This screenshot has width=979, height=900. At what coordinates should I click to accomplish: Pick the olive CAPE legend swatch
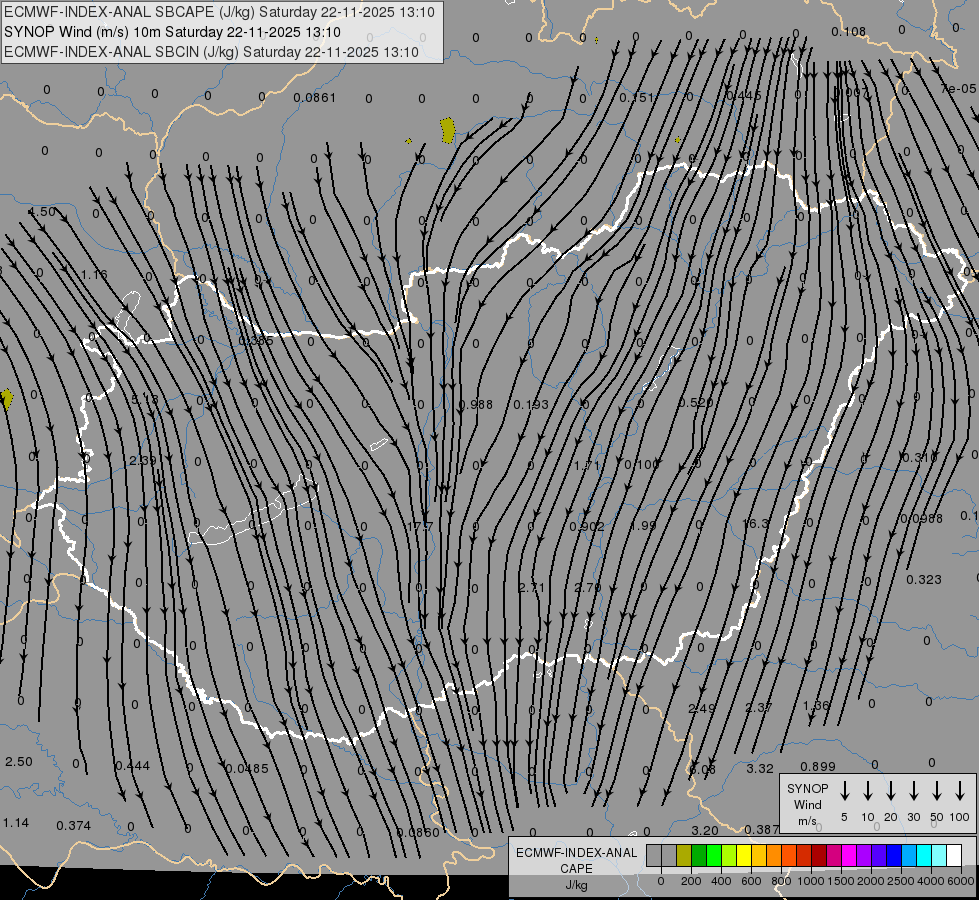684,856
